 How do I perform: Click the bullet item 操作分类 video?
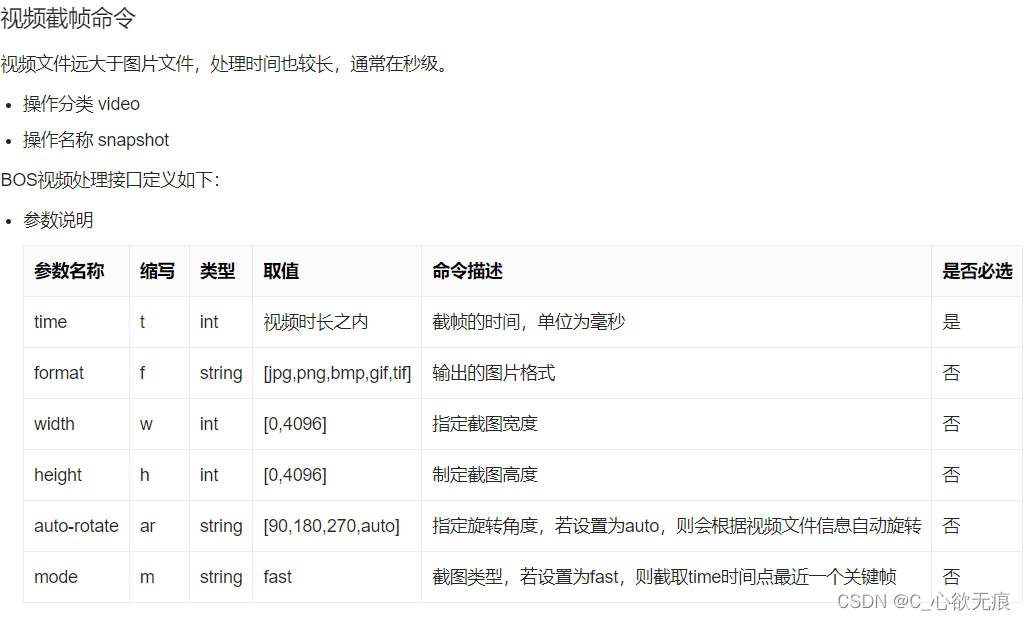point(81,104)
